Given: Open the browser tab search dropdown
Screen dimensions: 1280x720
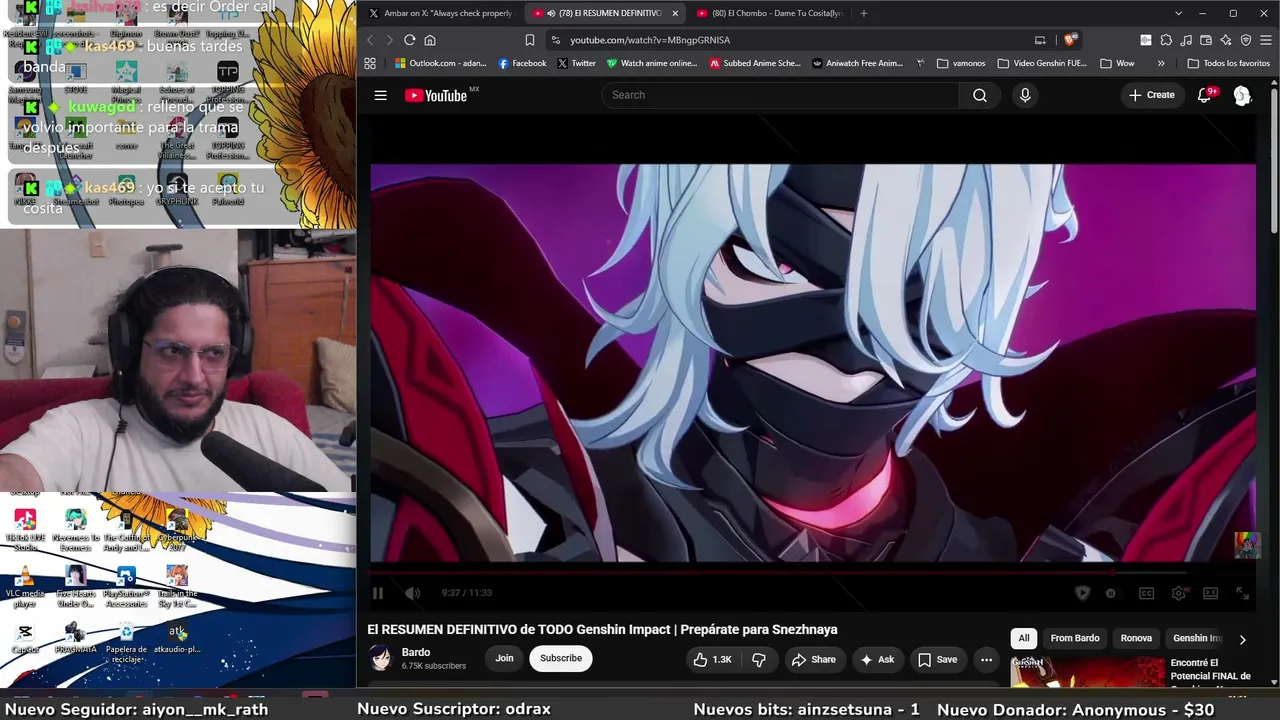Looking at the screenshot, I should [1178, 13].
